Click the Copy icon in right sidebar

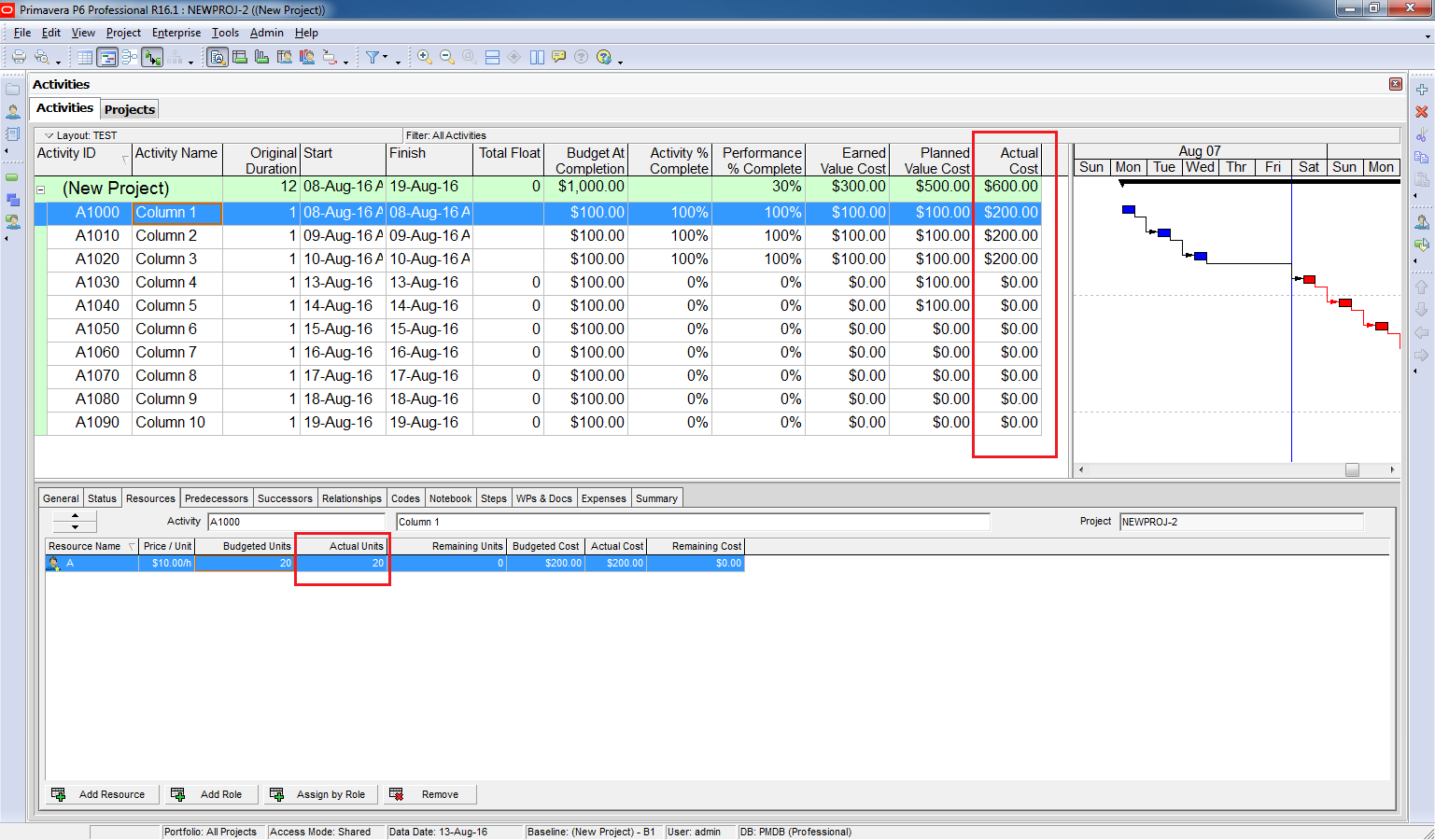1422,157
